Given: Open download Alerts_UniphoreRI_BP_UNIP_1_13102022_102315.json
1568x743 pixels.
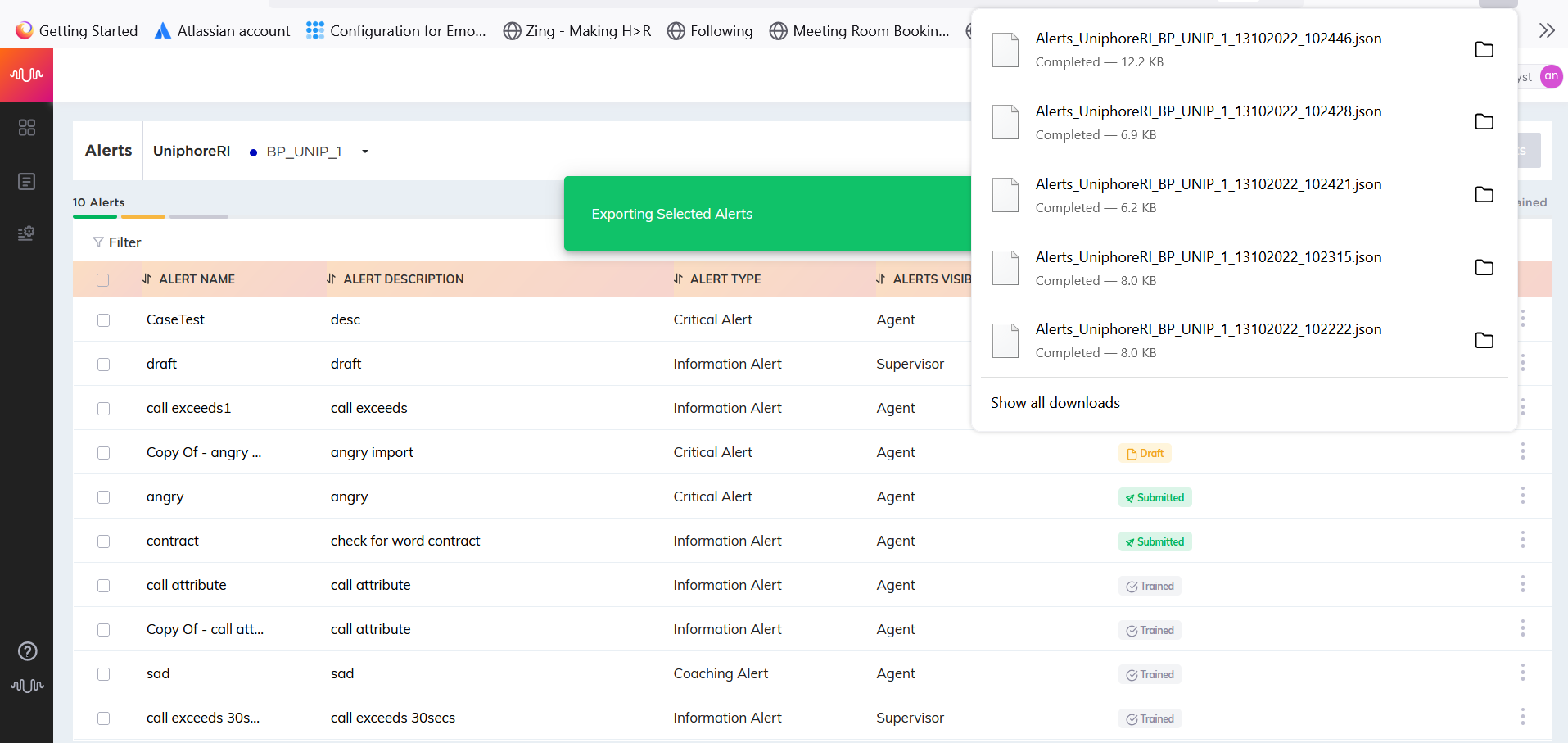Looking at the screenshot, I should 1208,257.
